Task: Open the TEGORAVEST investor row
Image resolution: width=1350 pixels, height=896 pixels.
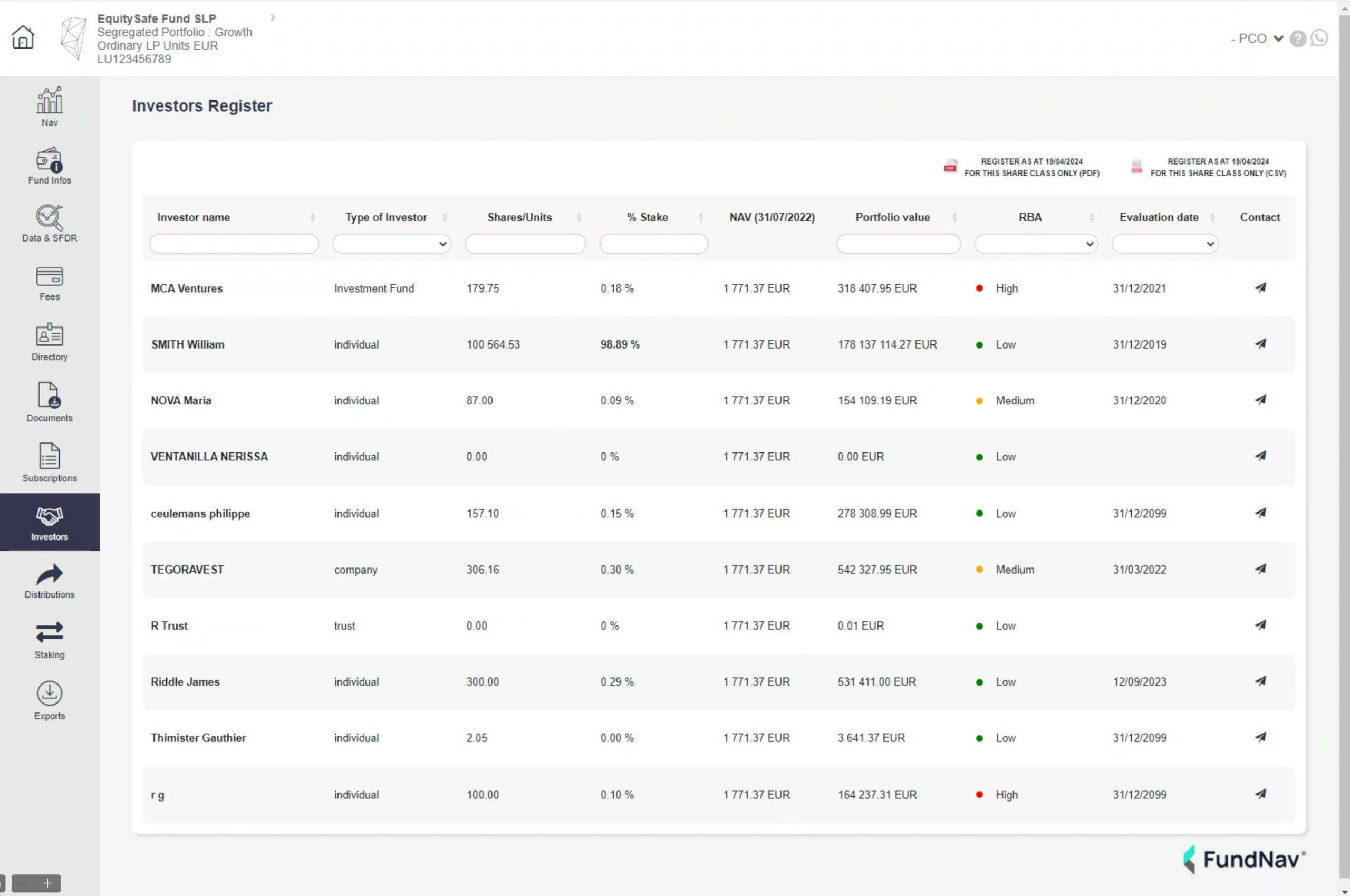Action: click(x=719, y=570)
